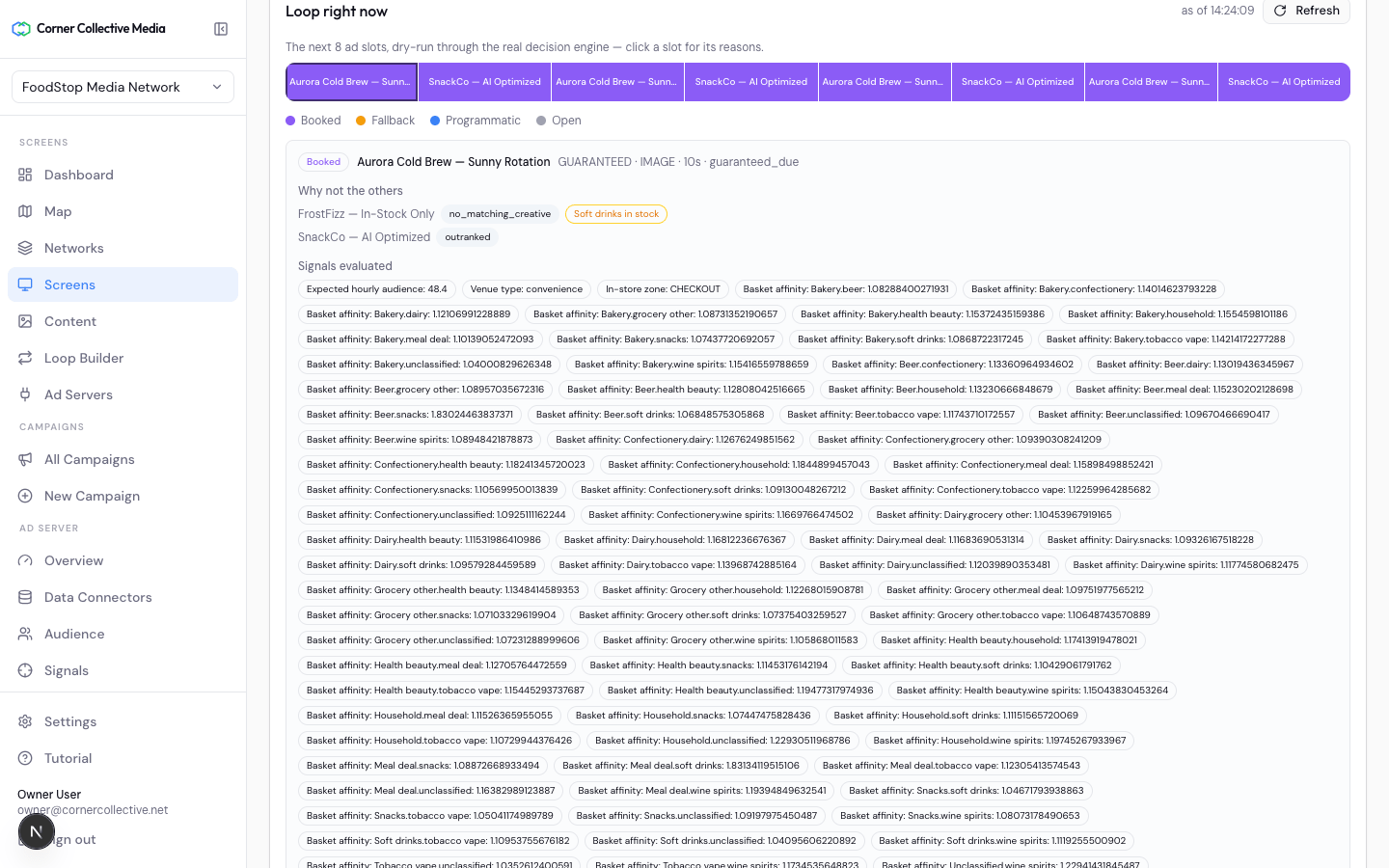Screen dimensions: 1389x868
Task: Open the Ad Servers plug icon
Action: 25,394
